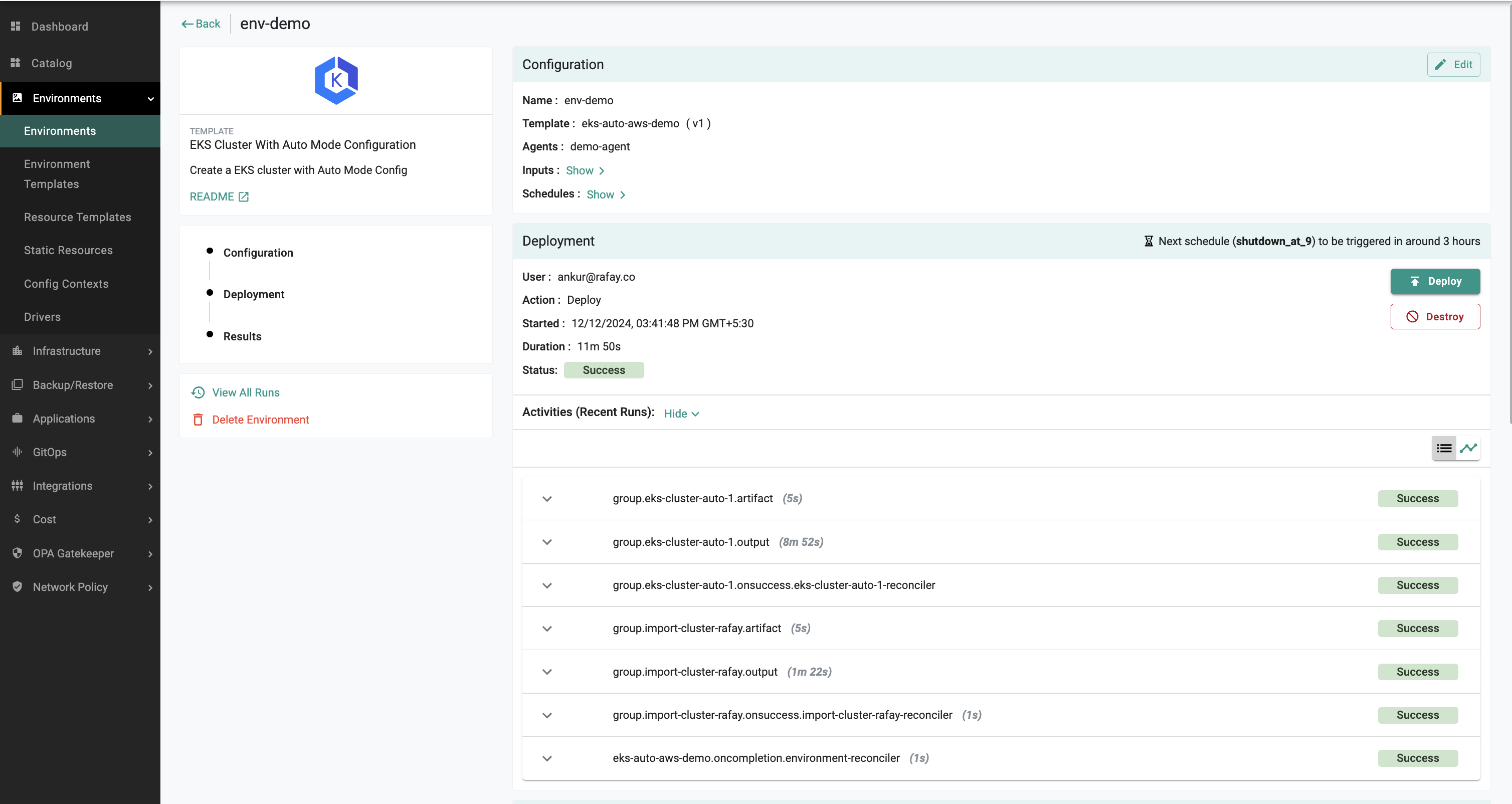Jump to Configuration step
Screen dimensions: 1512x804
(258, 252)
